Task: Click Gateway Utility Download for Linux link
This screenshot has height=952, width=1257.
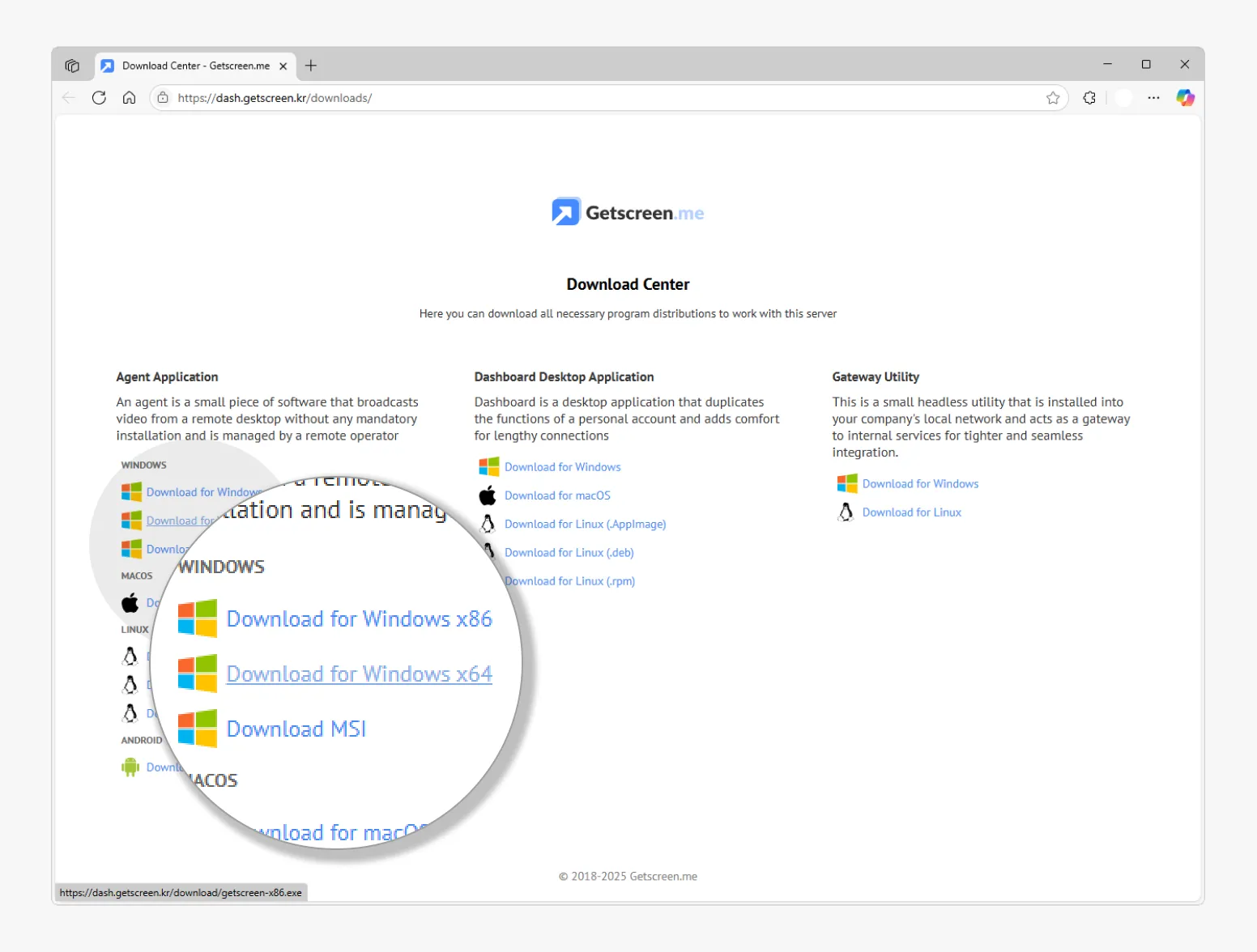Action: coord(911,512)
